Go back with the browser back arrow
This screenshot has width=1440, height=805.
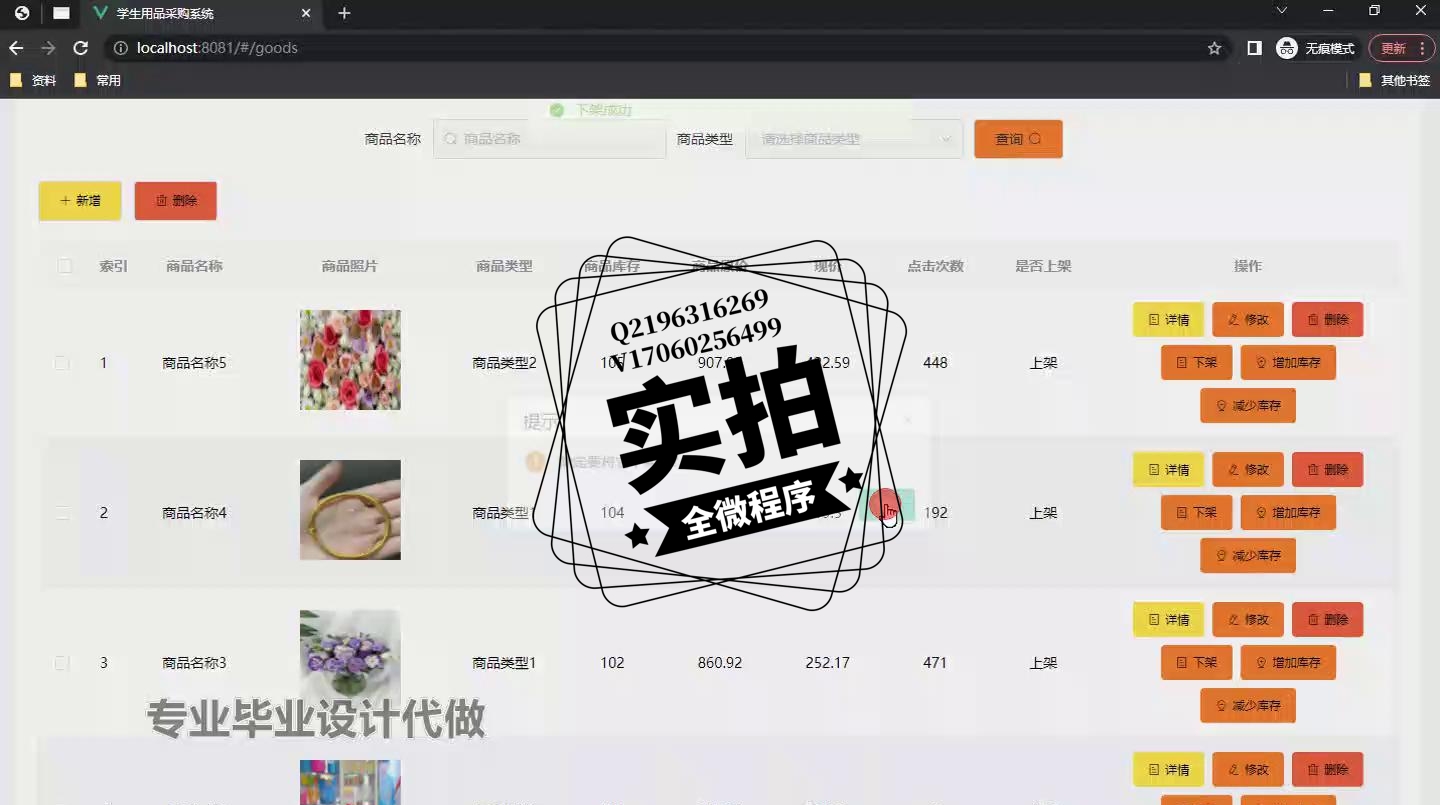pyautogui.click(x=16, y=48)
